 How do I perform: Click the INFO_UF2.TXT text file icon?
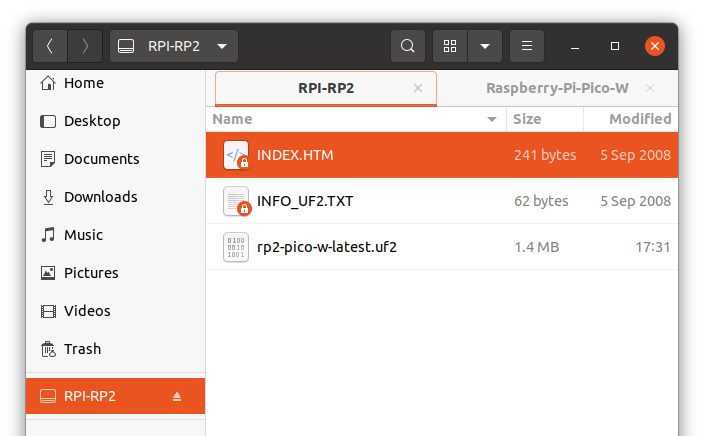[236, 201]
